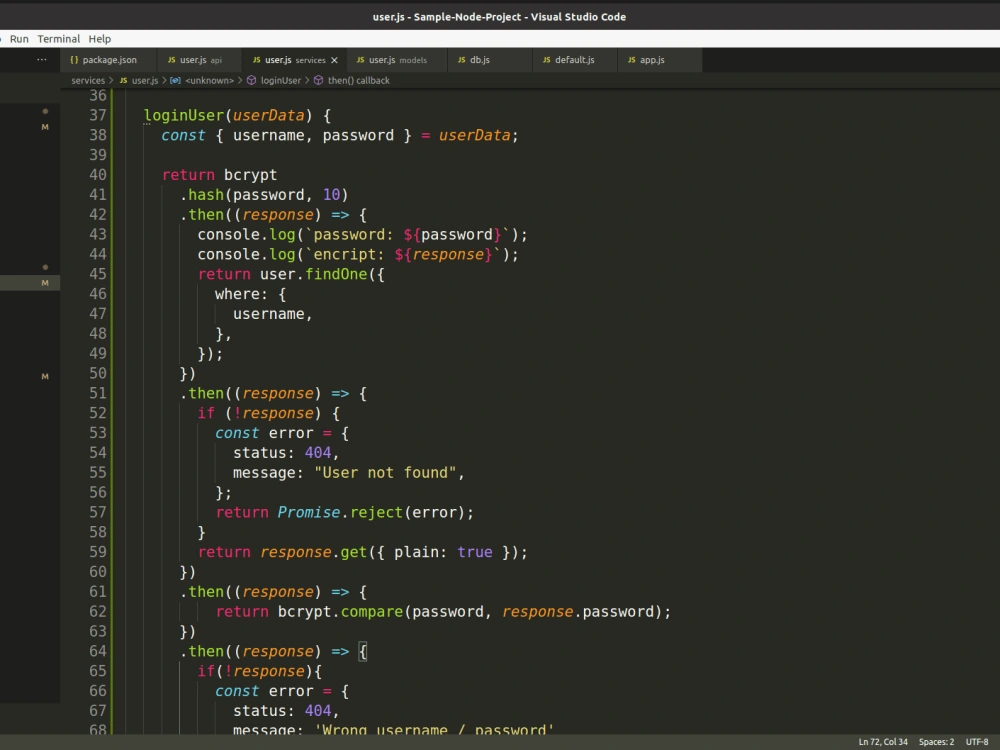Click the userData parameter on line 37
Viewport: 1000px width, 750px height.
tap(268, 115)
